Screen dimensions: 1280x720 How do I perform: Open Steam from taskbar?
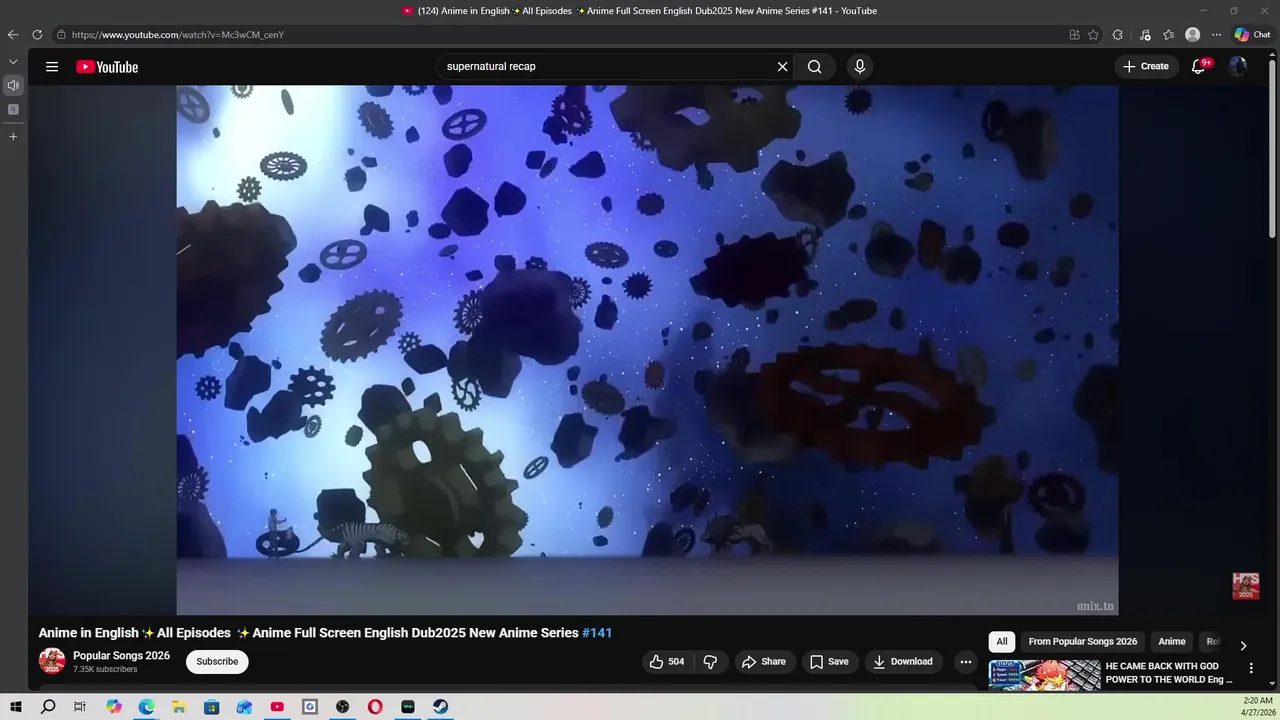(441, 707)
